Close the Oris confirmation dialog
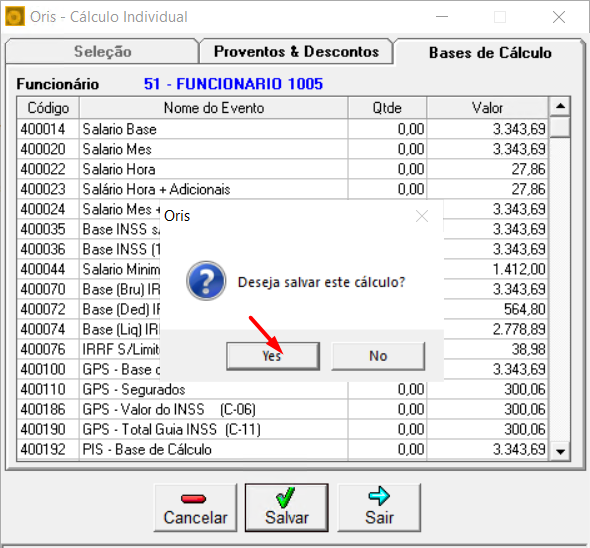The image size is (590, 548). tap(422, 216)
